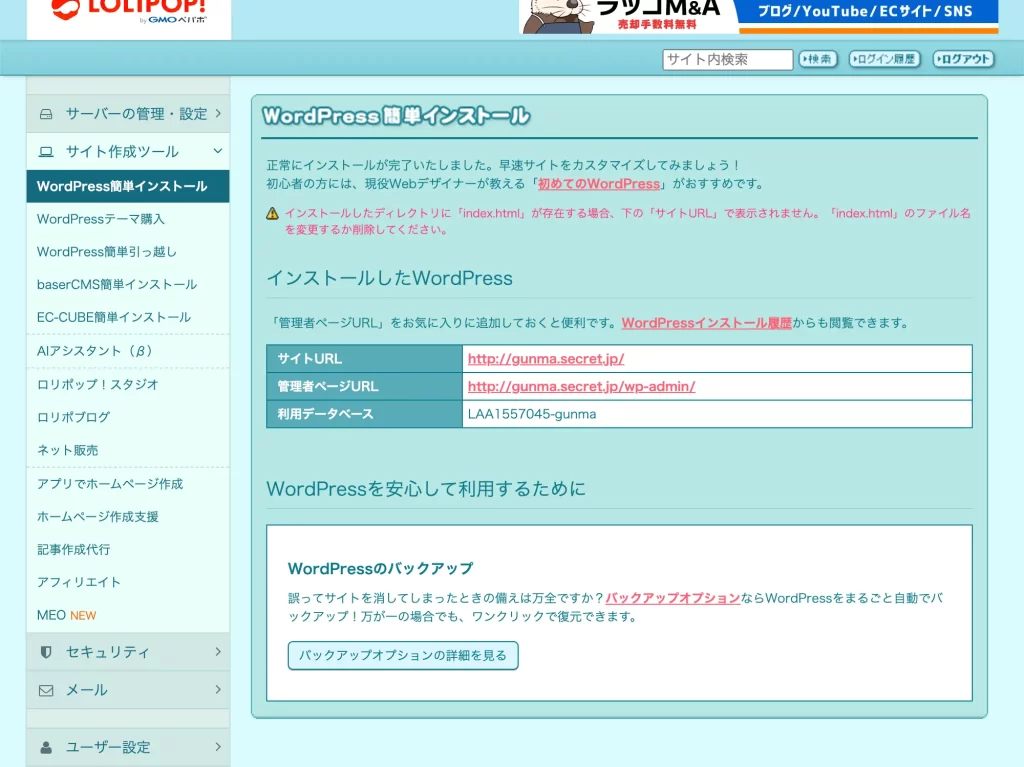The width and height of the screenshot is (1024, 767).
Task: Open the wp-admin administrator page URL
Action: (x=581, y=386)
